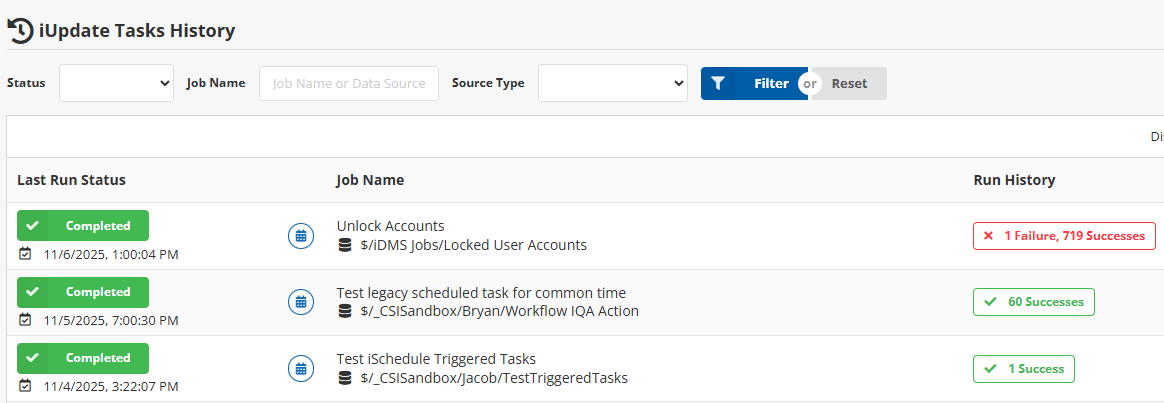Sort by Run History column header

tap(1014, 180)
